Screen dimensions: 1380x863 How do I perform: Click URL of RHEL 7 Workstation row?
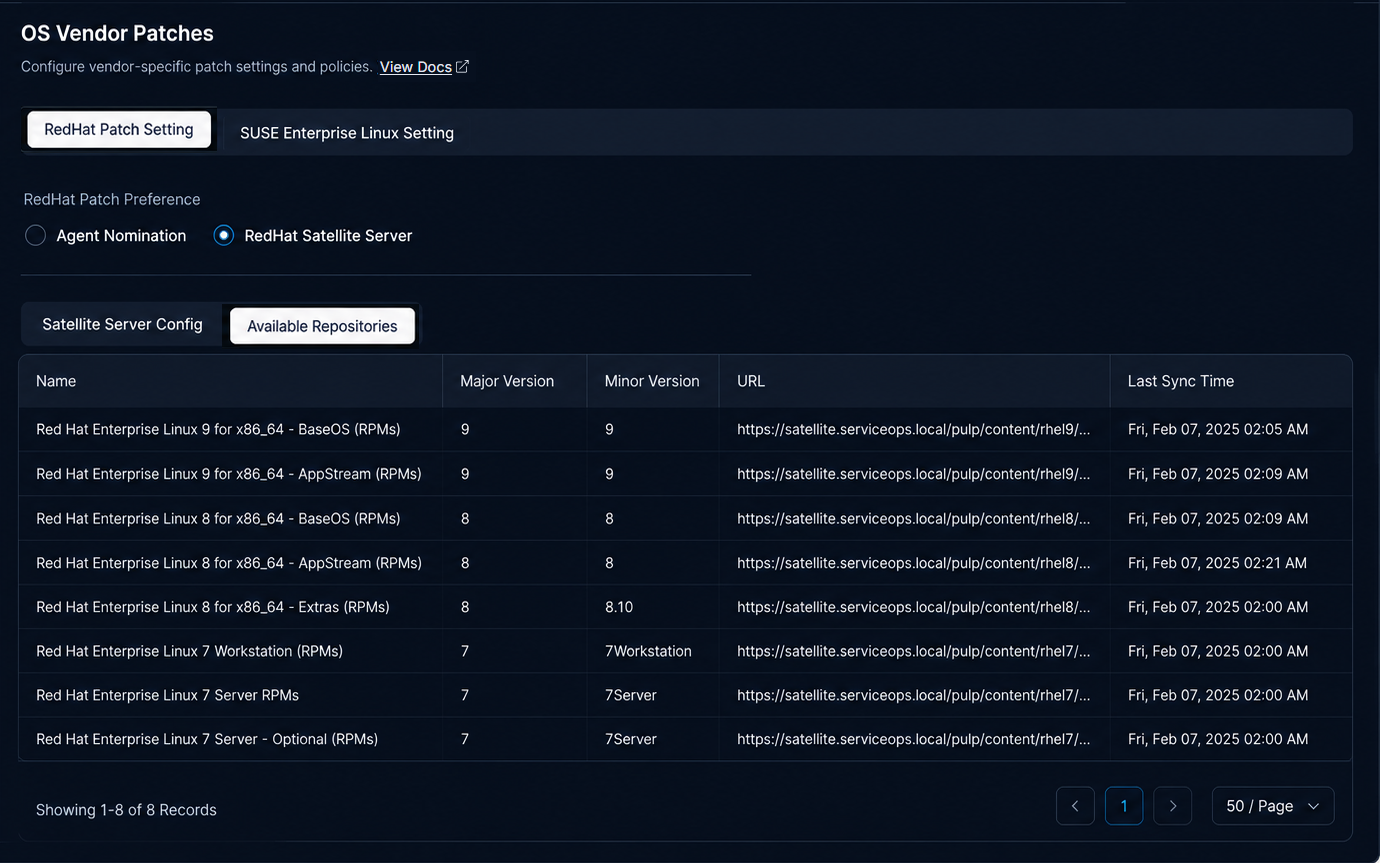pyautogui.click(x=914, y=651)
